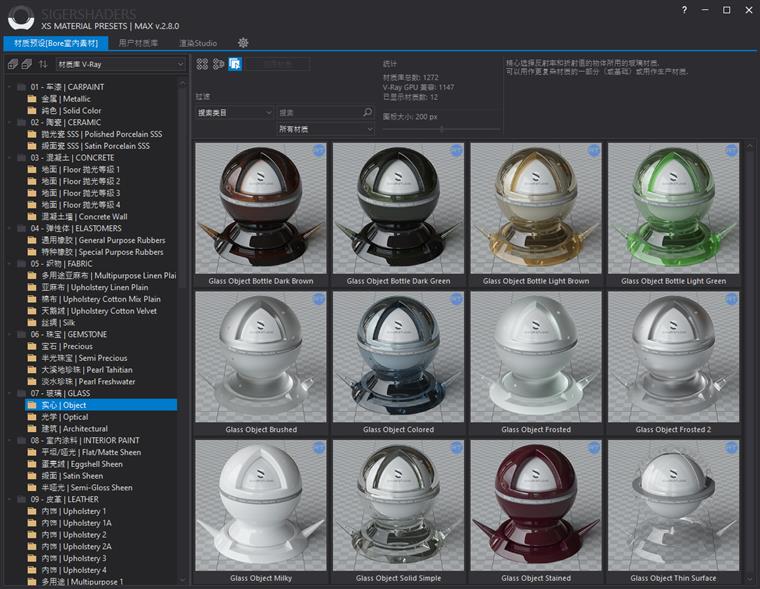Click the folder icon beside Precious
The width and height of the screenshot is (760, 589).
click(32, 346)
